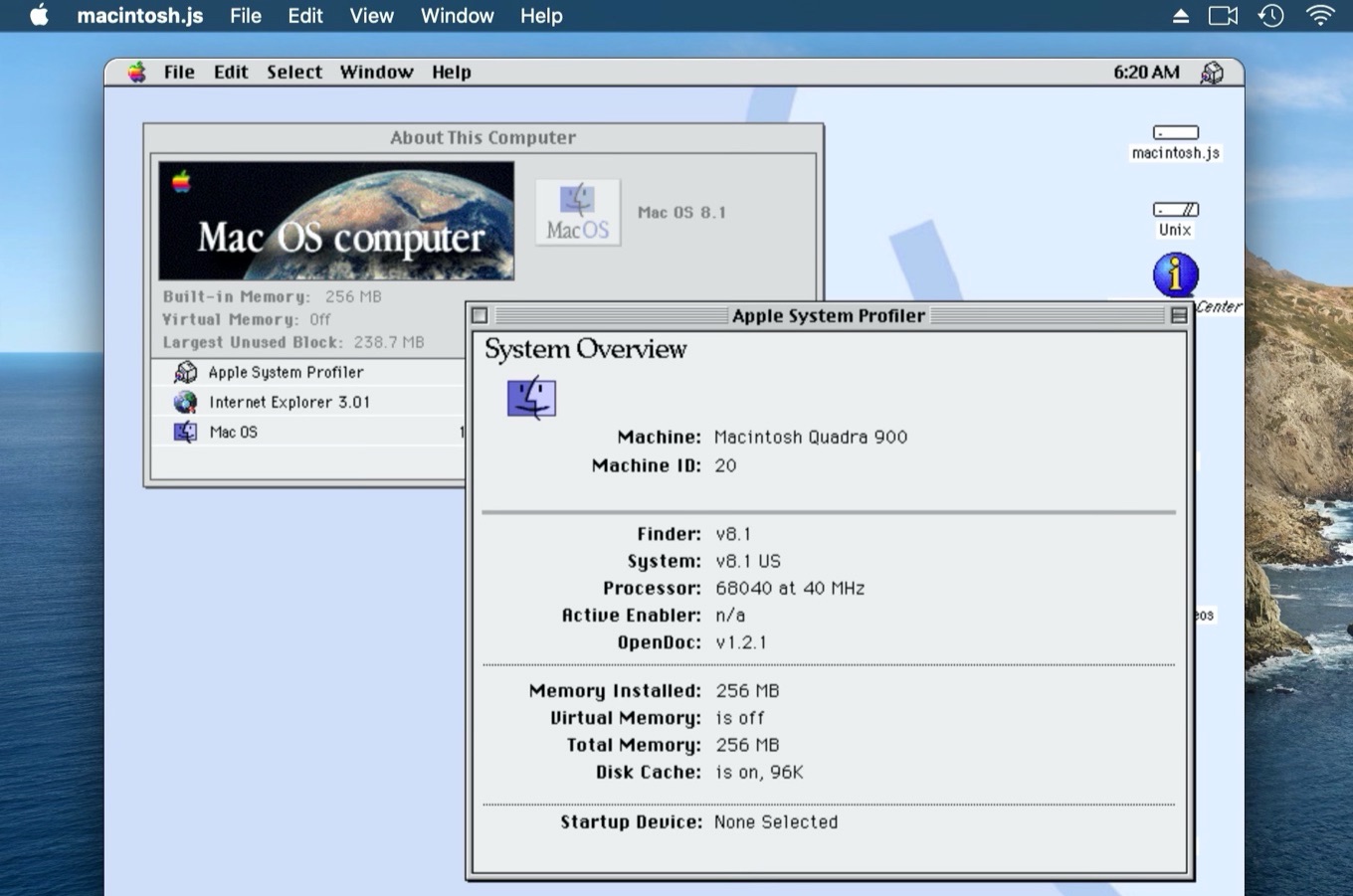Open the Unix disk icon
The image size is (1353, 896).
pyautogui.click(x=1174, y=211)
